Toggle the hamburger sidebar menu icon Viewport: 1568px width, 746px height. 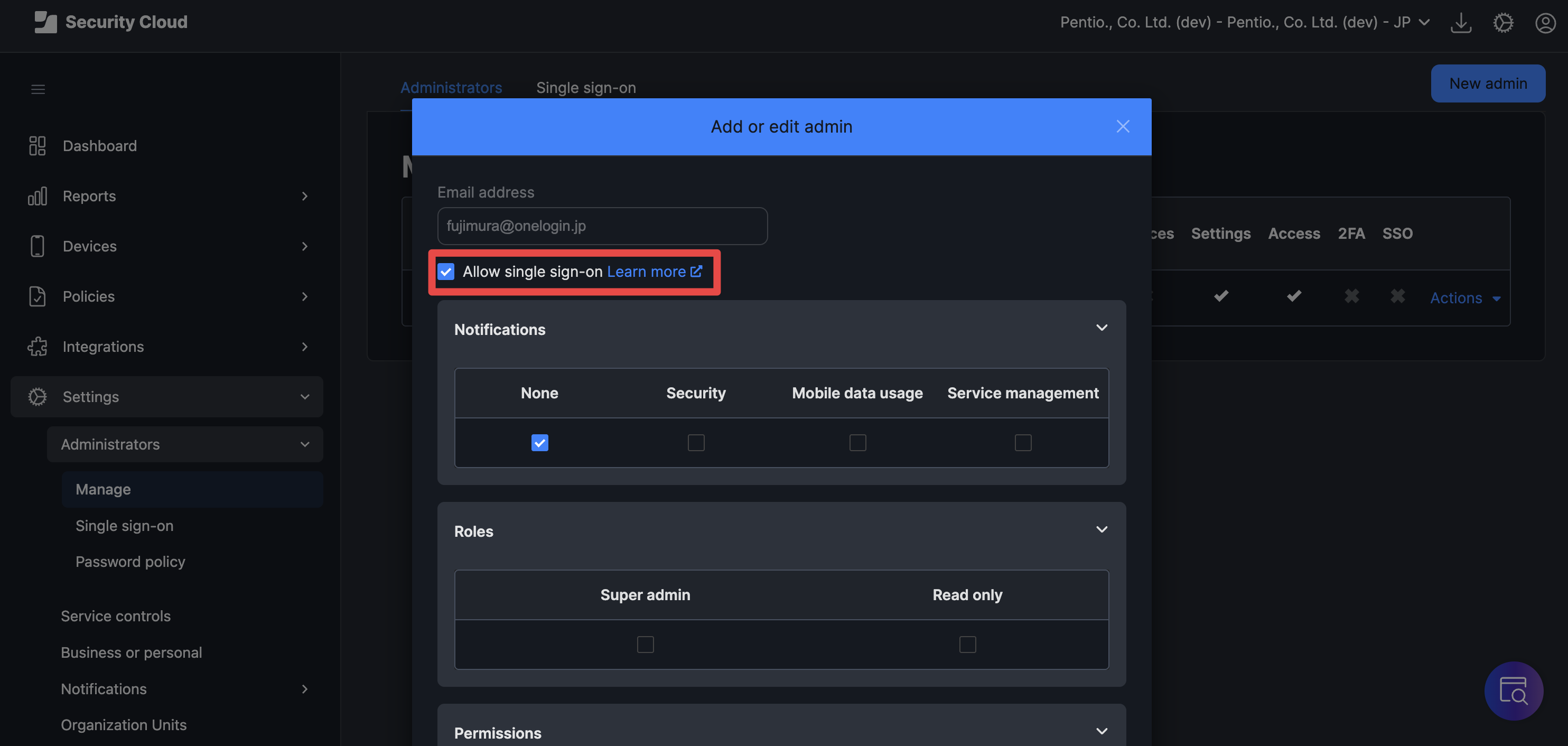(38, 89)
